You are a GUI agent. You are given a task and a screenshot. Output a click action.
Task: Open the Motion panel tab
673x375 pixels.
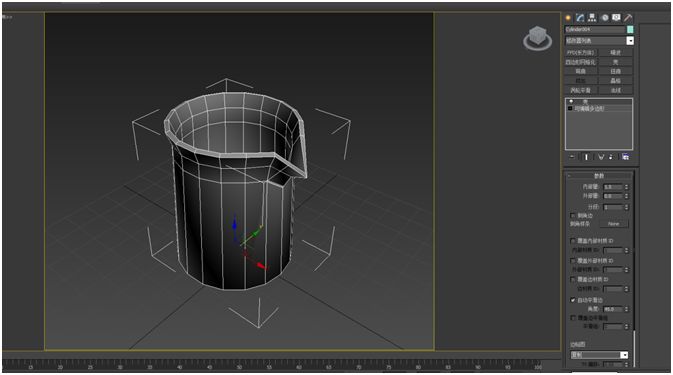605,18
